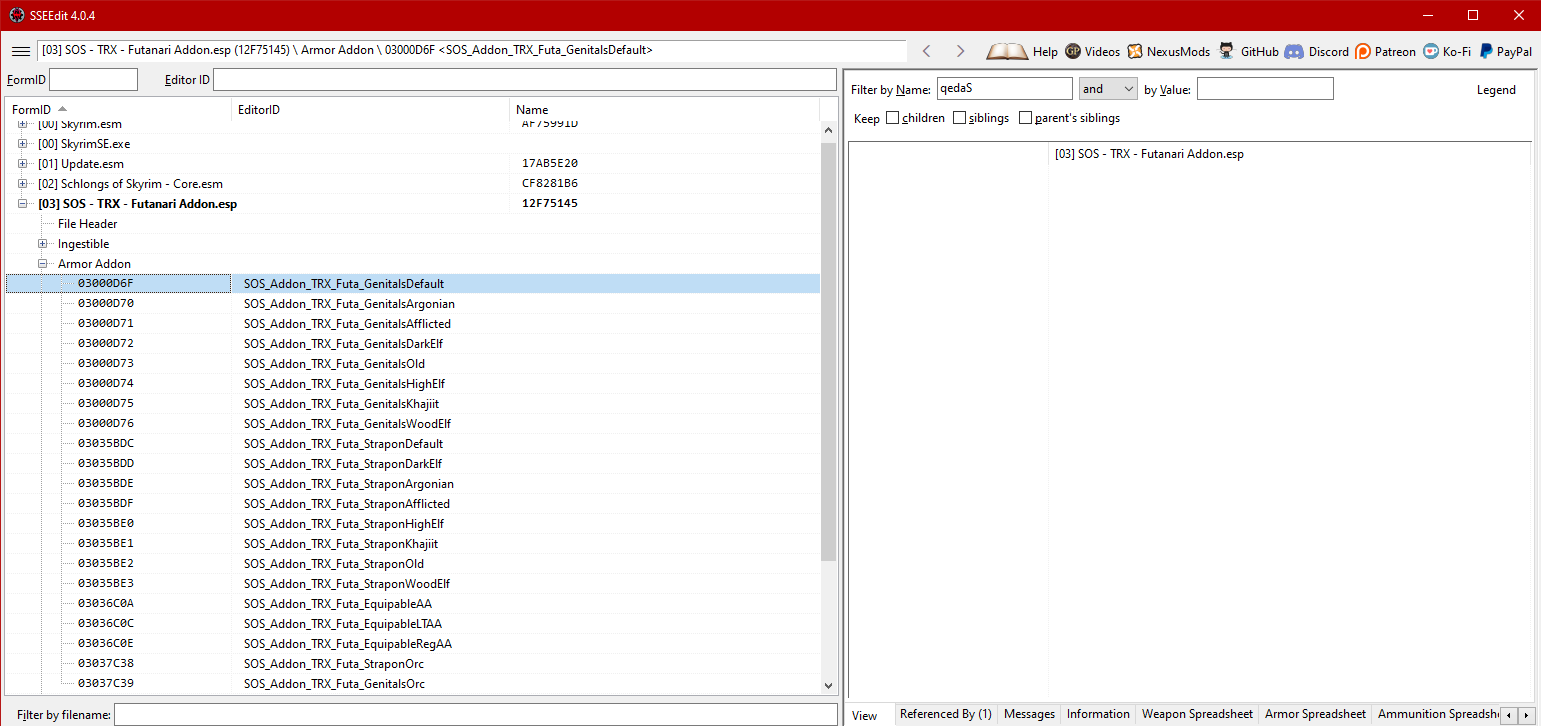Screen dimensions: 1541x726
Task: Click the CF8281B6 value in Name column
Action: [550, 184]
